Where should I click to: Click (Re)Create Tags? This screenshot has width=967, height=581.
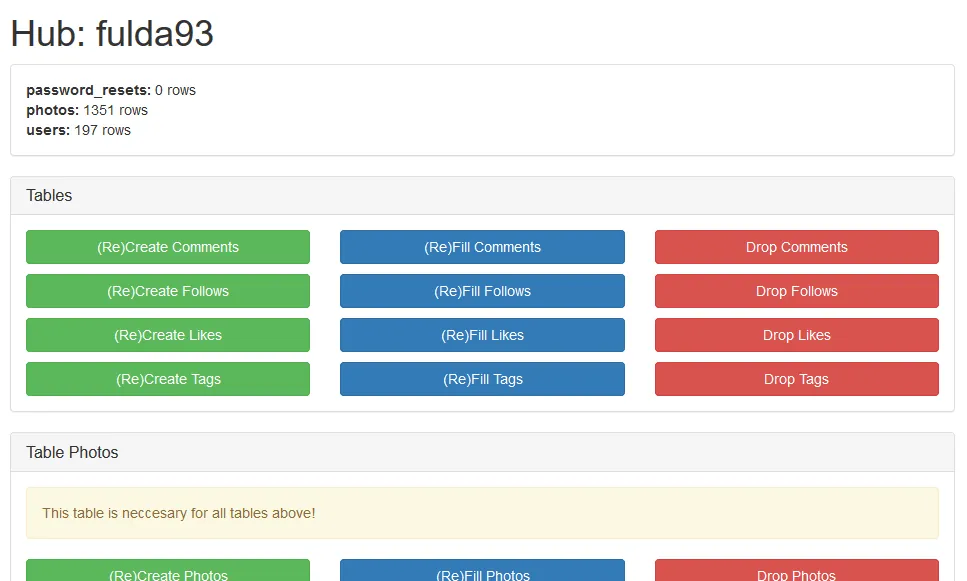tap(168, 379)
